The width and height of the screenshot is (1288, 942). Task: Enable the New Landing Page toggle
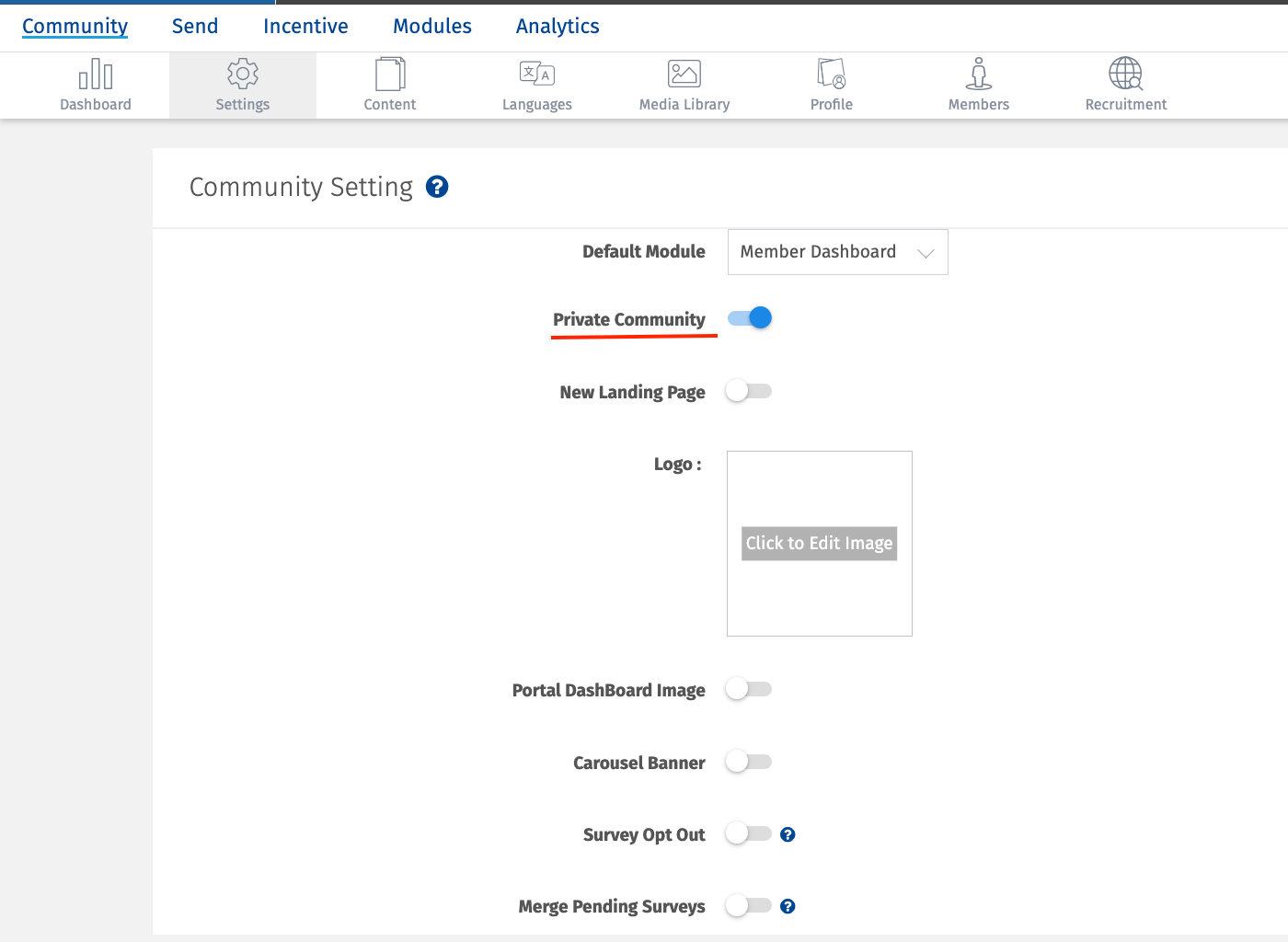click(x=748, y=391)
